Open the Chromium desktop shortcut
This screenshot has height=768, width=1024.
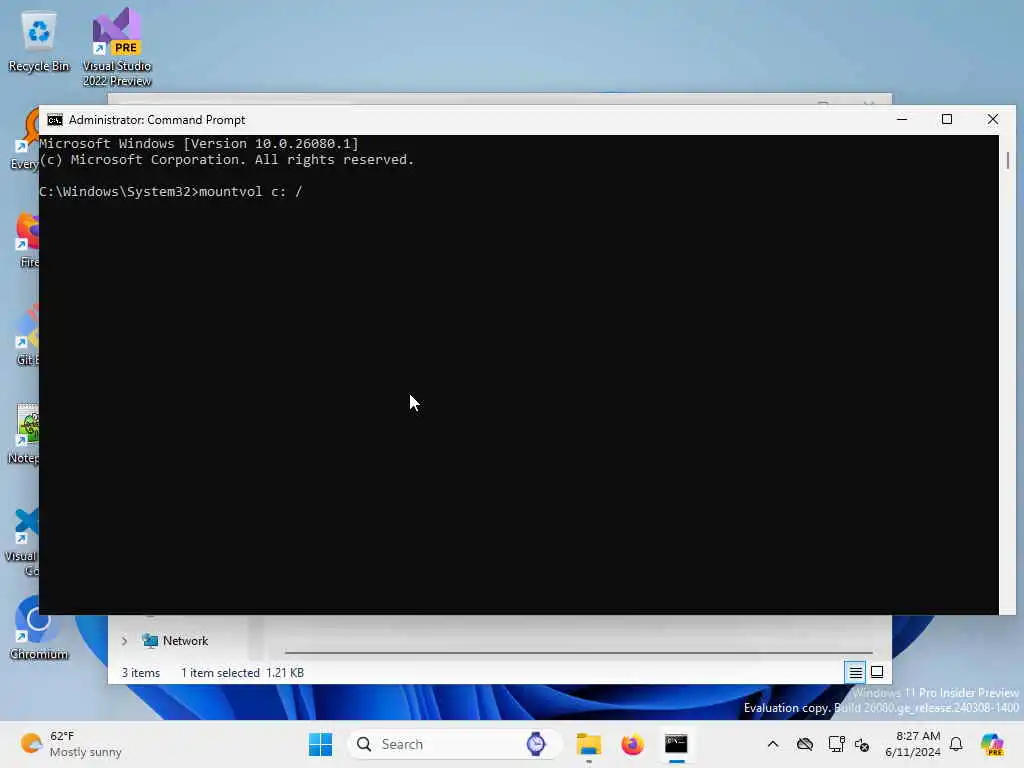pyautogui.click(x=39, y=628)
